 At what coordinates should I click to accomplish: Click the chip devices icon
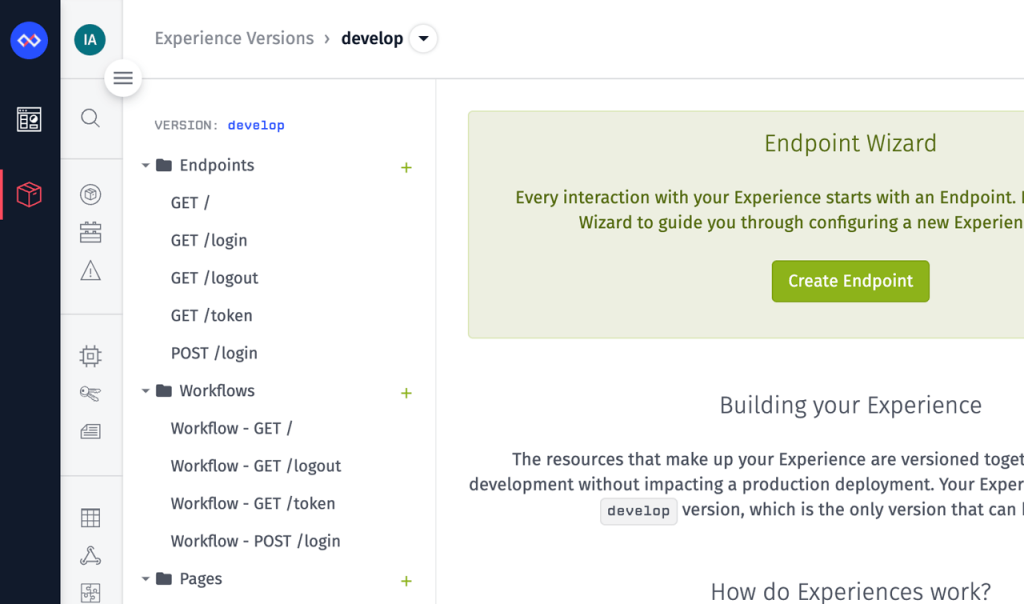pos(90,355)
